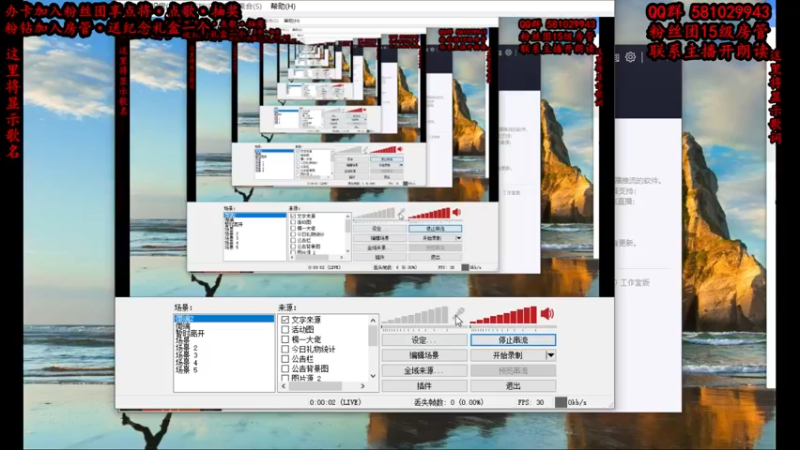Screen dimensions: 800x450
Task: Click the sources horizontal scrollbar thumb
Action: (316, 386)
